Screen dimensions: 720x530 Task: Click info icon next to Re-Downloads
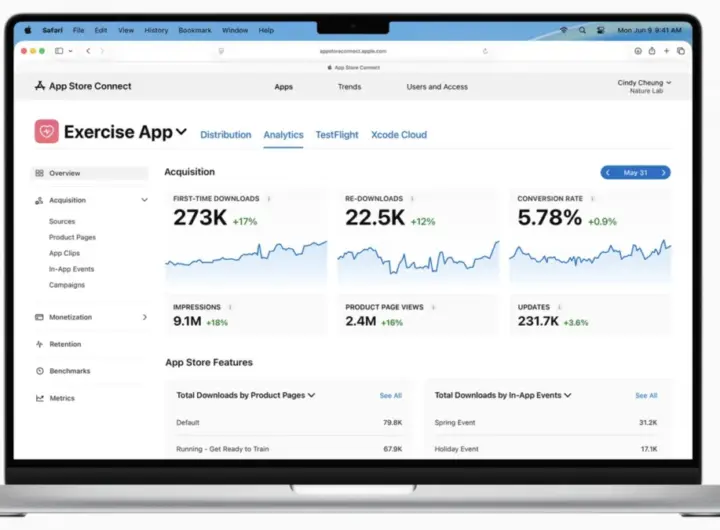[412, 199]
